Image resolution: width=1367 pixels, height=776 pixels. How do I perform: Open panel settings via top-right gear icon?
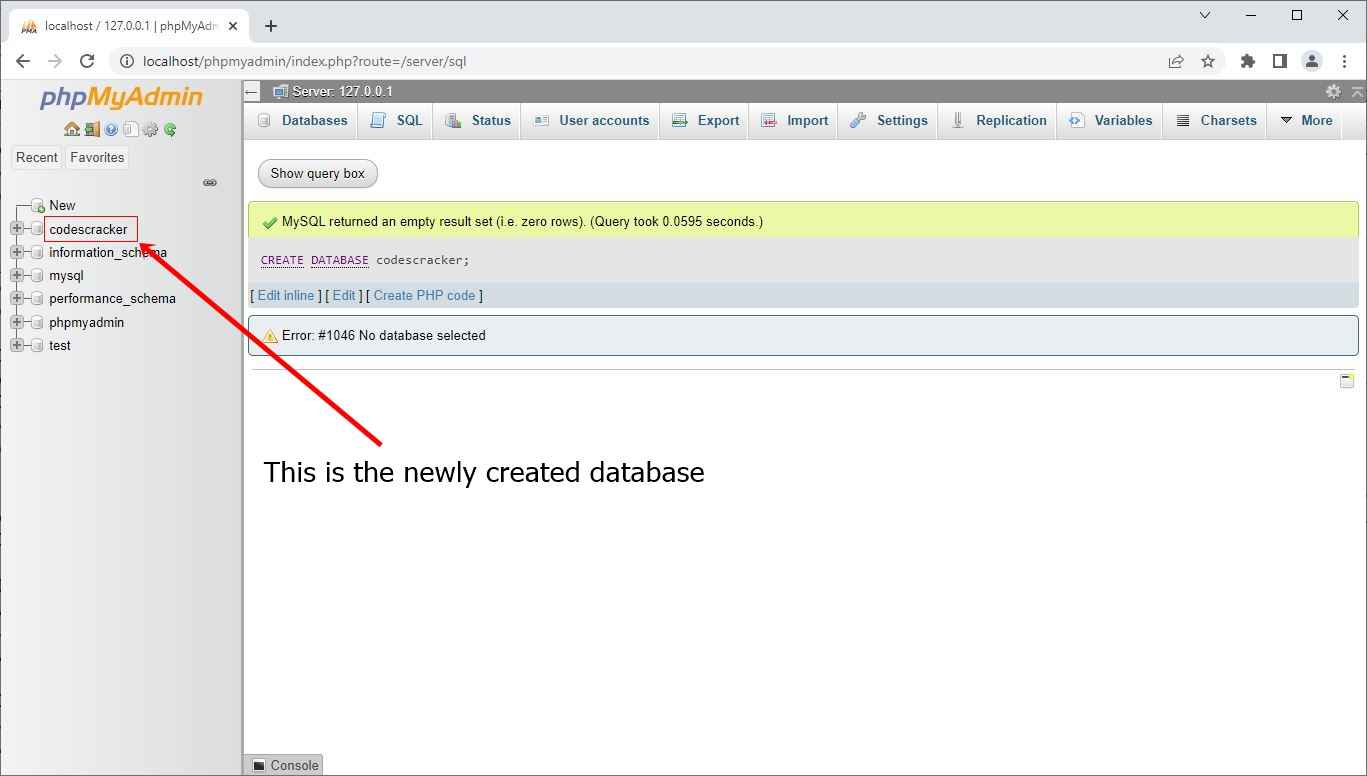coord(1332,91)
